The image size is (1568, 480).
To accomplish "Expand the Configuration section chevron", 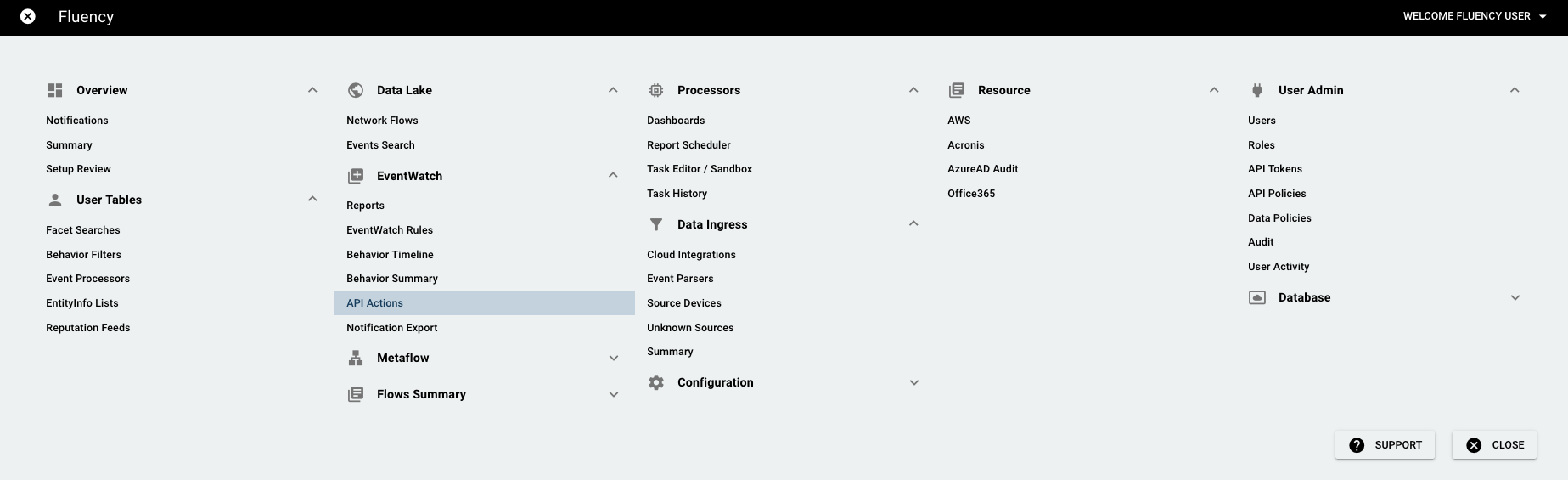I will [914, 382].
